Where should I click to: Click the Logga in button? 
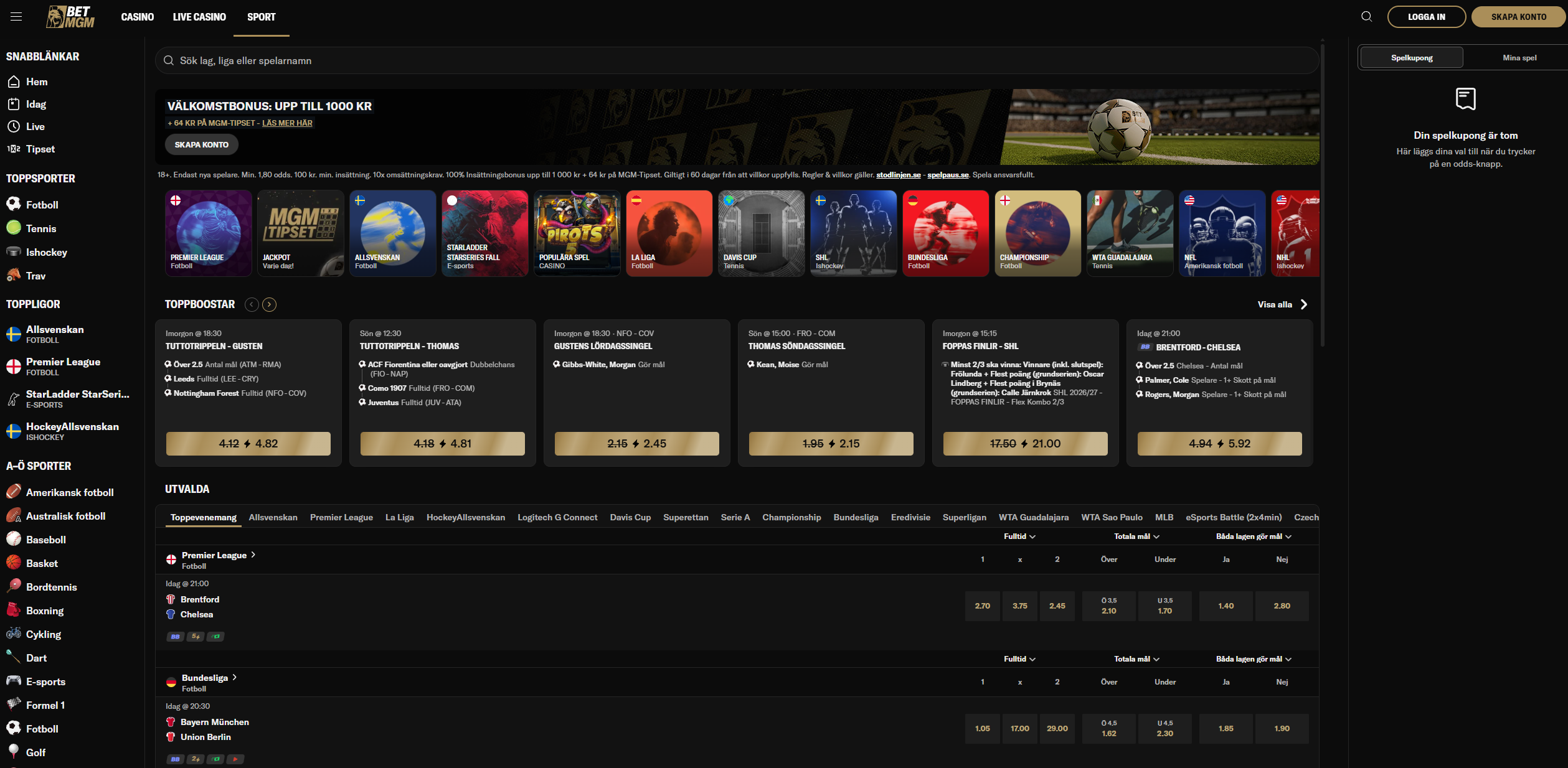pos(1426,17)
